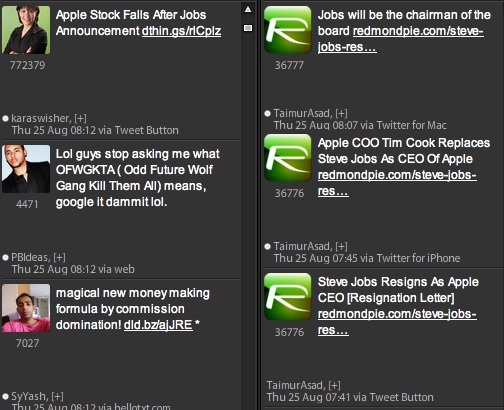This screenshot has width=504, height=410.
Task: Click follower count 7027
Action: [x=28, y=343]
